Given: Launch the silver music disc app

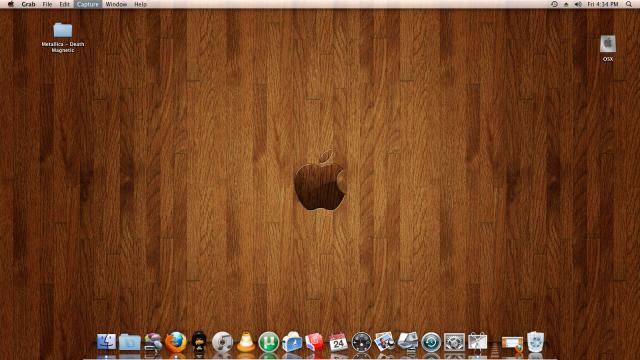Looking at the screenshot, I should coord(222,342).
